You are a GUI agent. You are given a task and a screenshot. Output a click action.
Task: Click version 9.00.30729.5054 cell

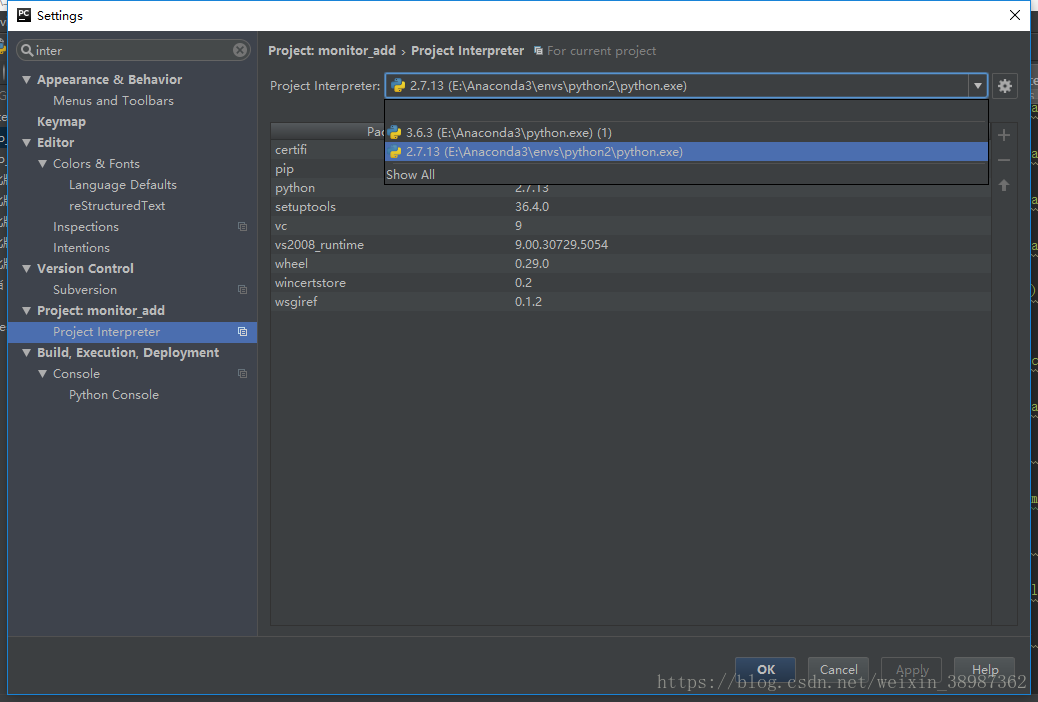(561, 245)
